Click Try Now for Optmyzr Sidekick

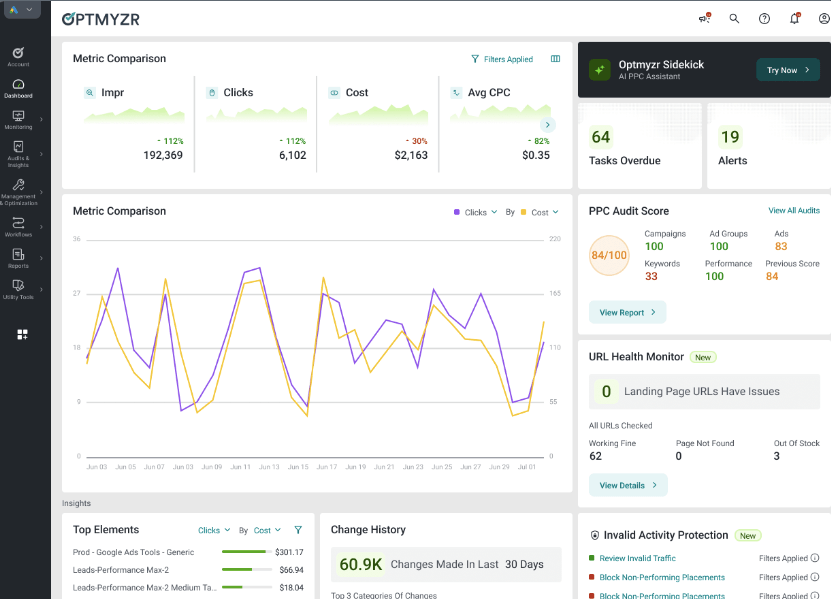click(x=787, y=71)
